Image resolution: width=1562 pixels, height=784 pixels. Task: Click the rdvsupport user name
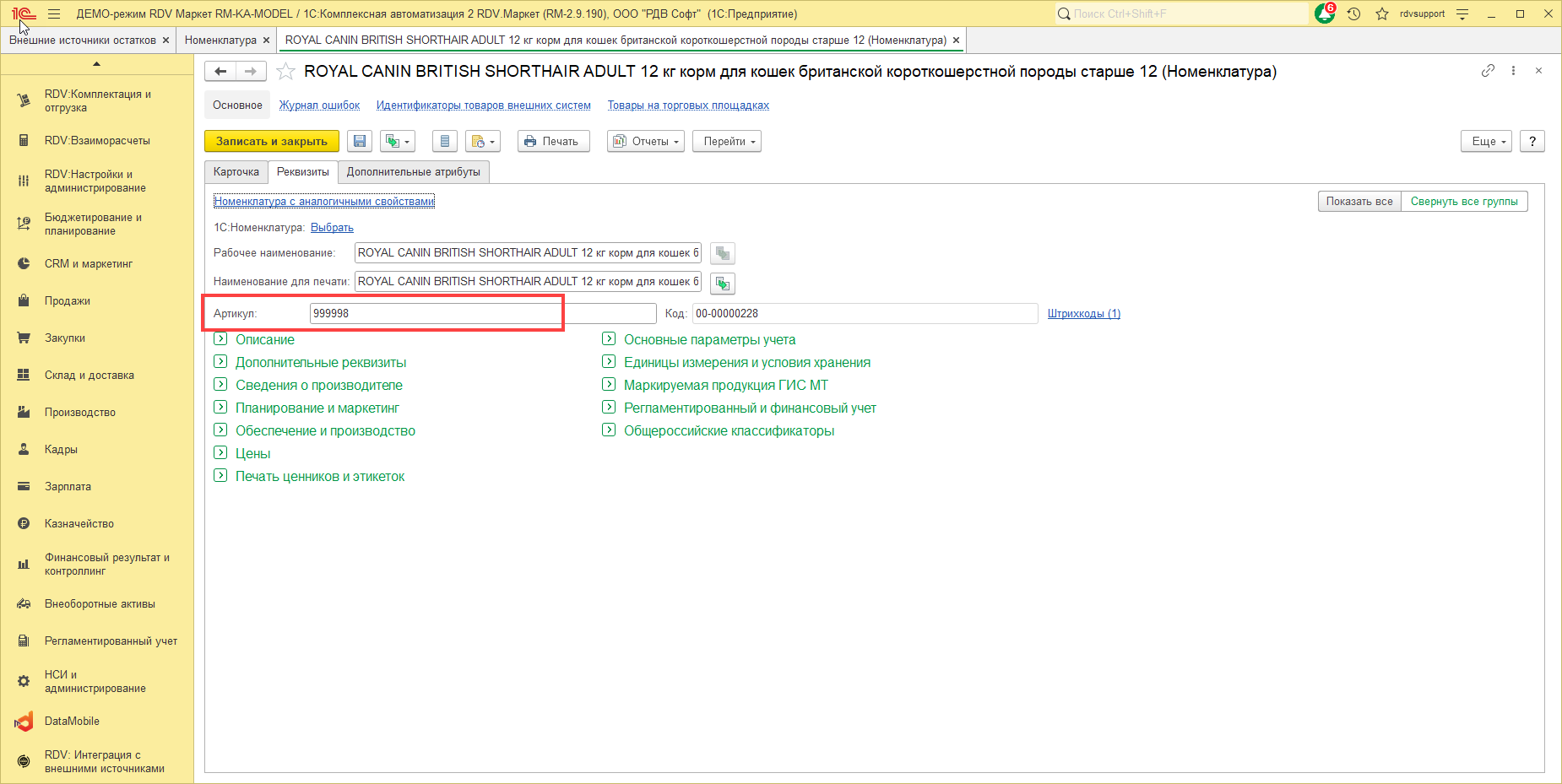1422,14
